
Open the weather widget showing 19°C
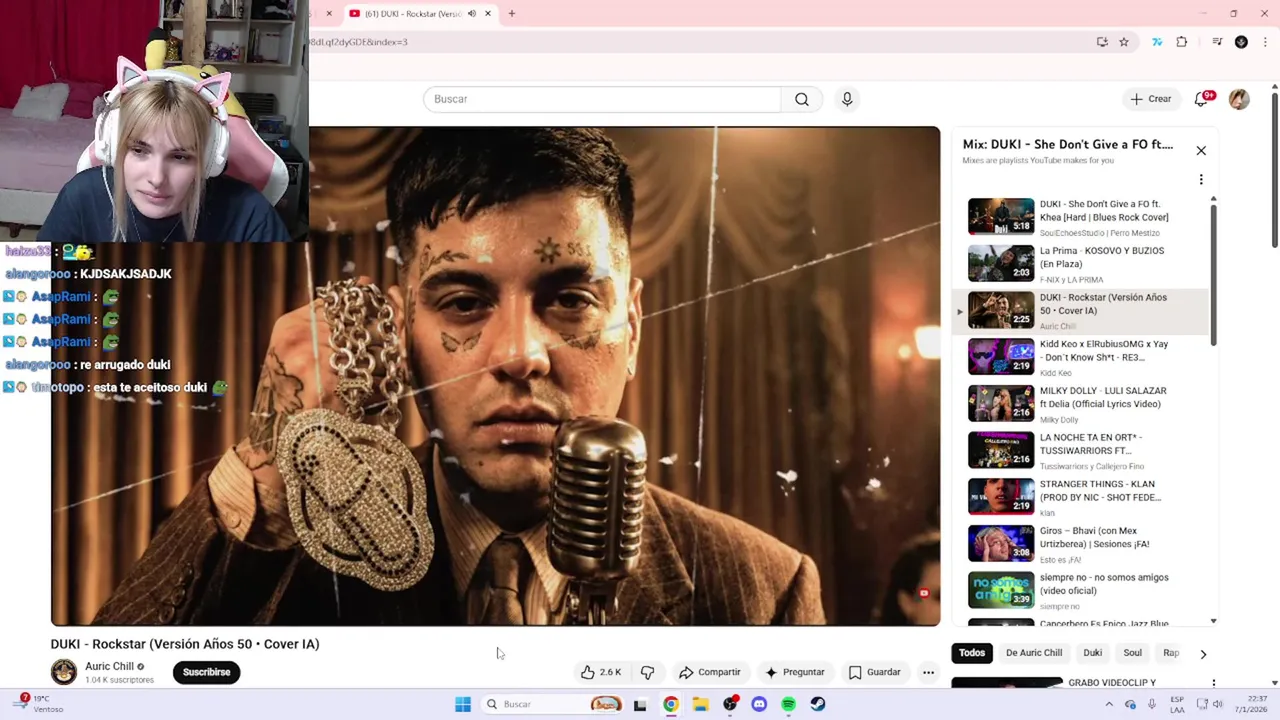(x=38, y=704)
